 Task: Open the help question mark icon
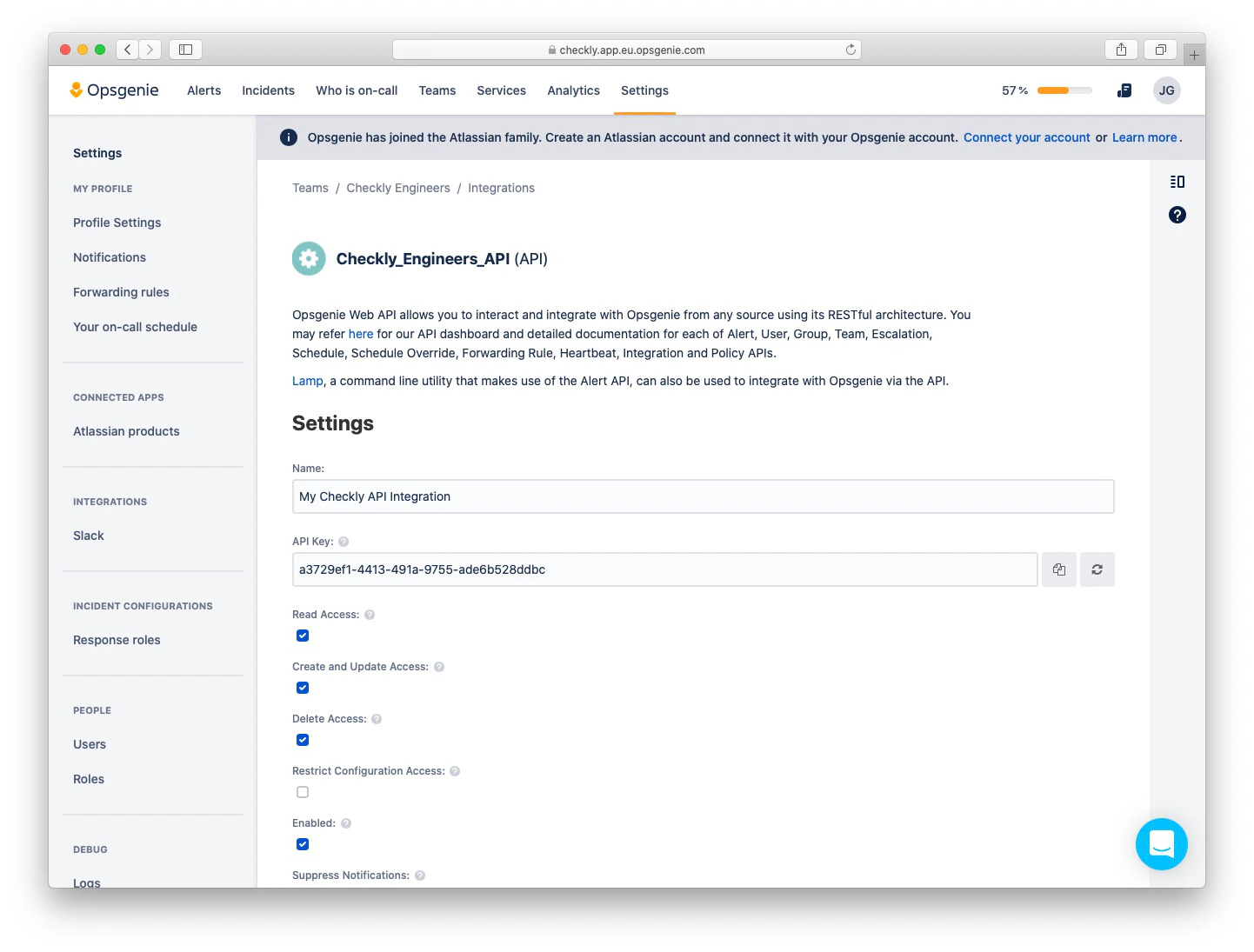coord(1177,215)
